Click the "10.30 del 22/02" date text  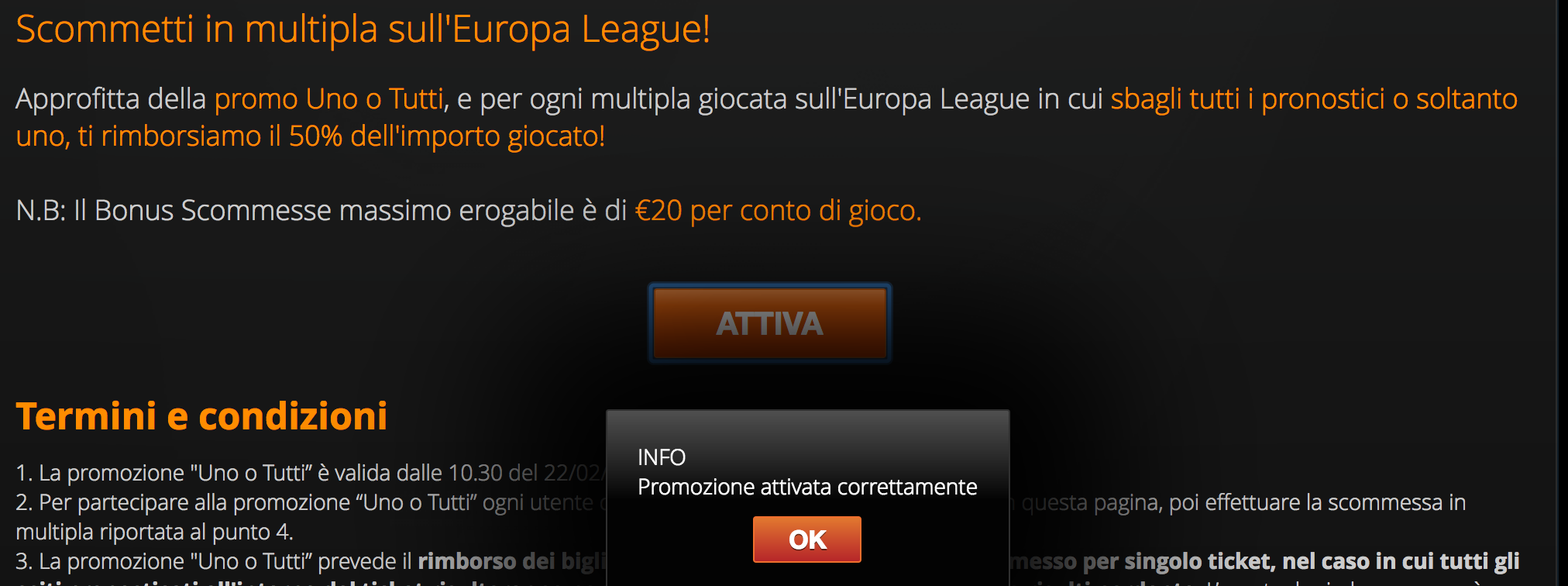click(x=526, y=473)
